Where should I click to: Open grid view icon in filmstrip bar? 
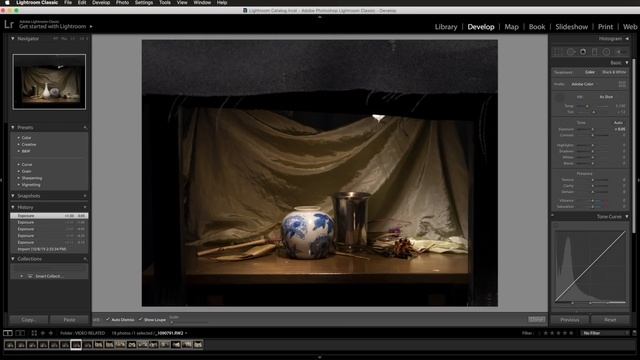click(x=34, y=333)
